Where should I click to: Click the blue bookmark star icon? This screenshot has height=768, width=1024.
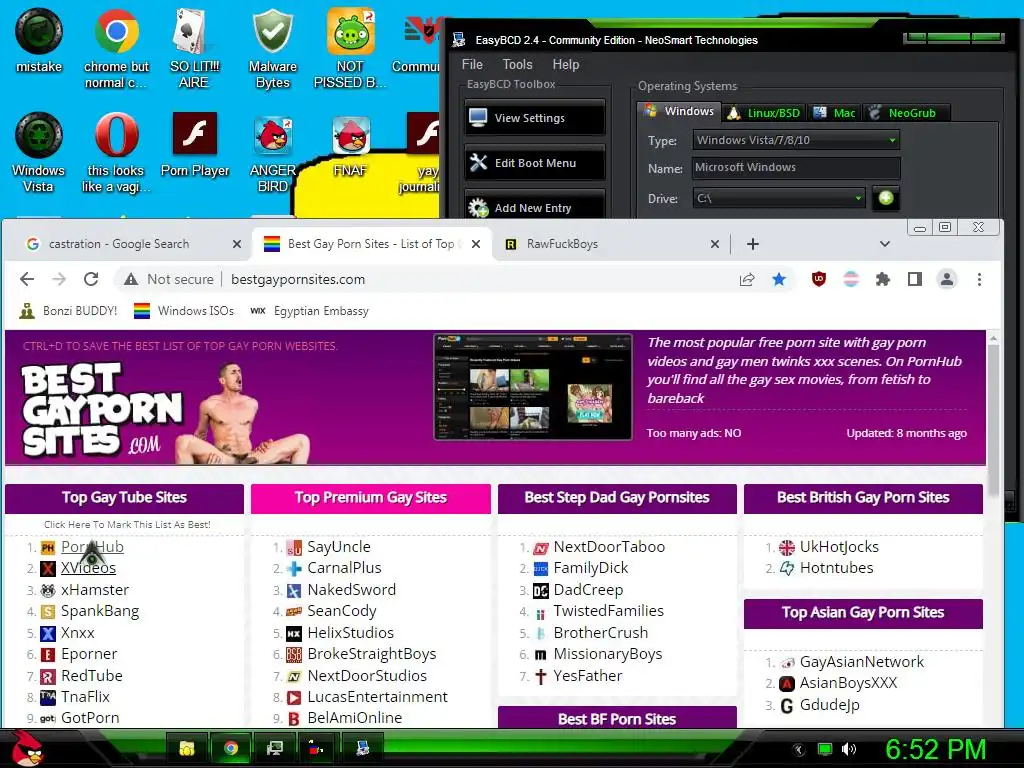coord(779,280)
